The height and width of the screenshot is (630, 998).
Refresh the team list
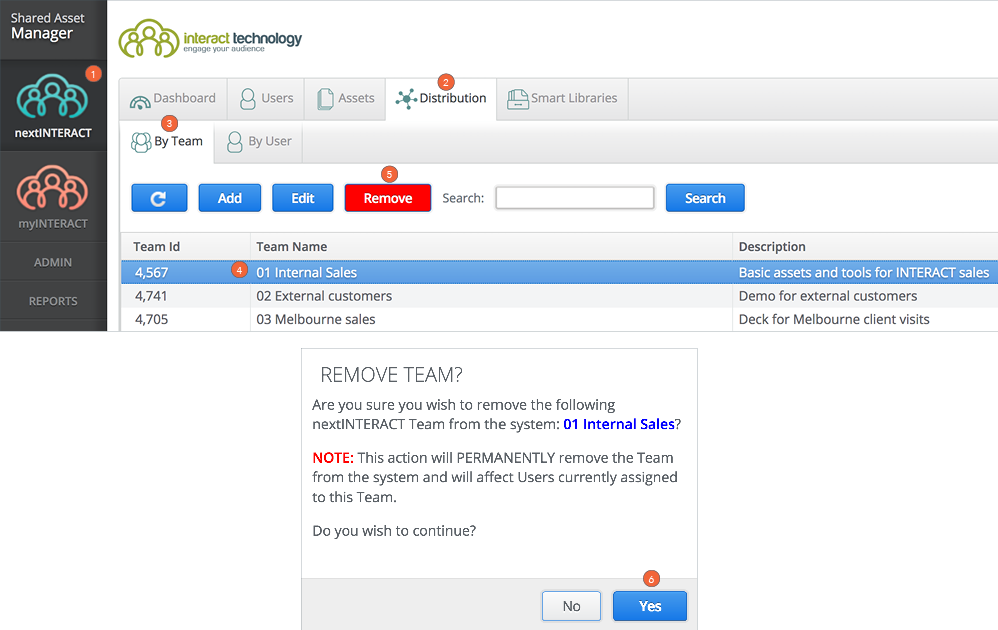pos(159,198)
